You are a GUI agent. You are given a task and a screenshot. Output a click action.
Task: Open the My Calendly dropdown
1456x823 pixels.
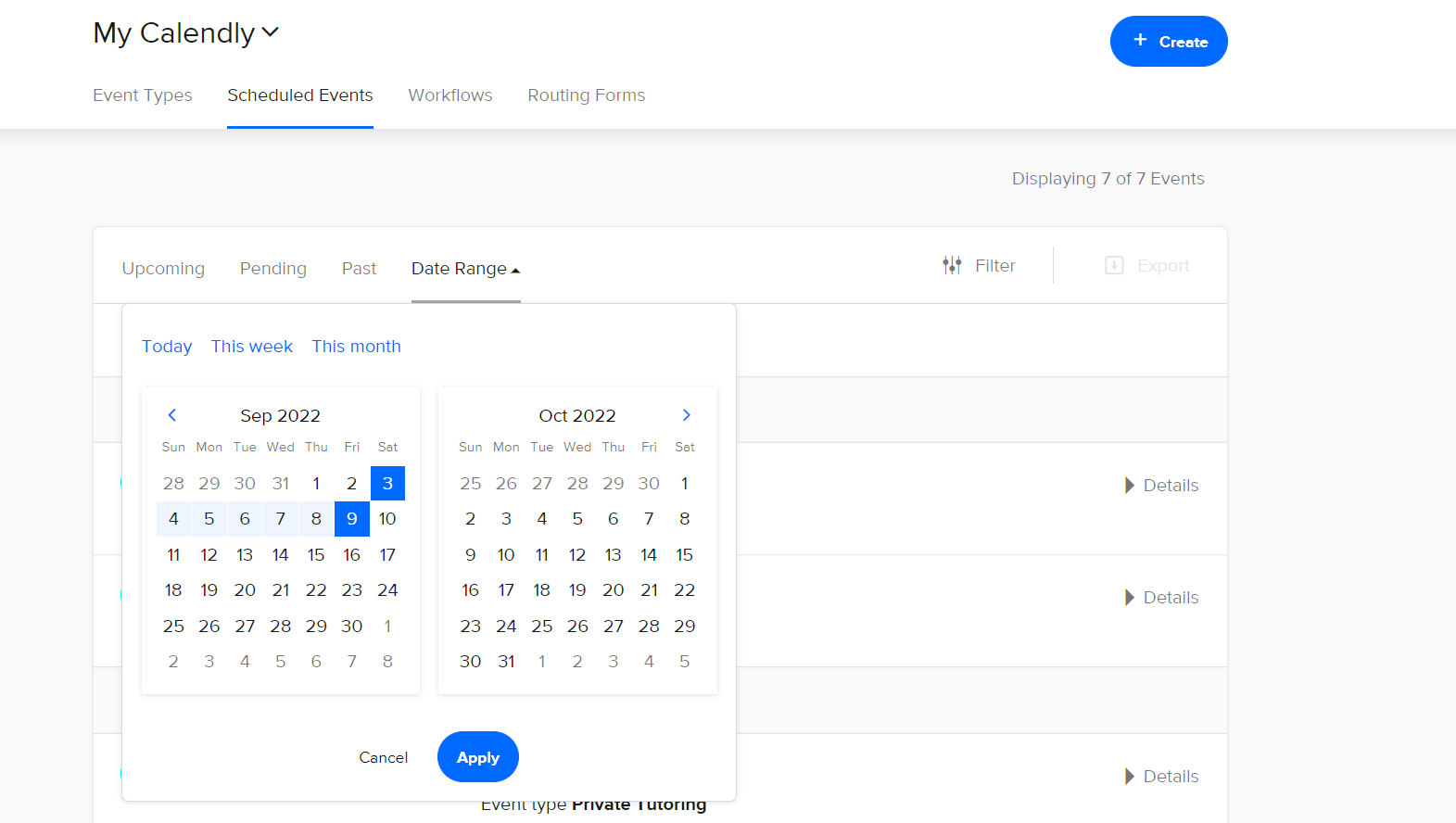[x=186, y=33]
